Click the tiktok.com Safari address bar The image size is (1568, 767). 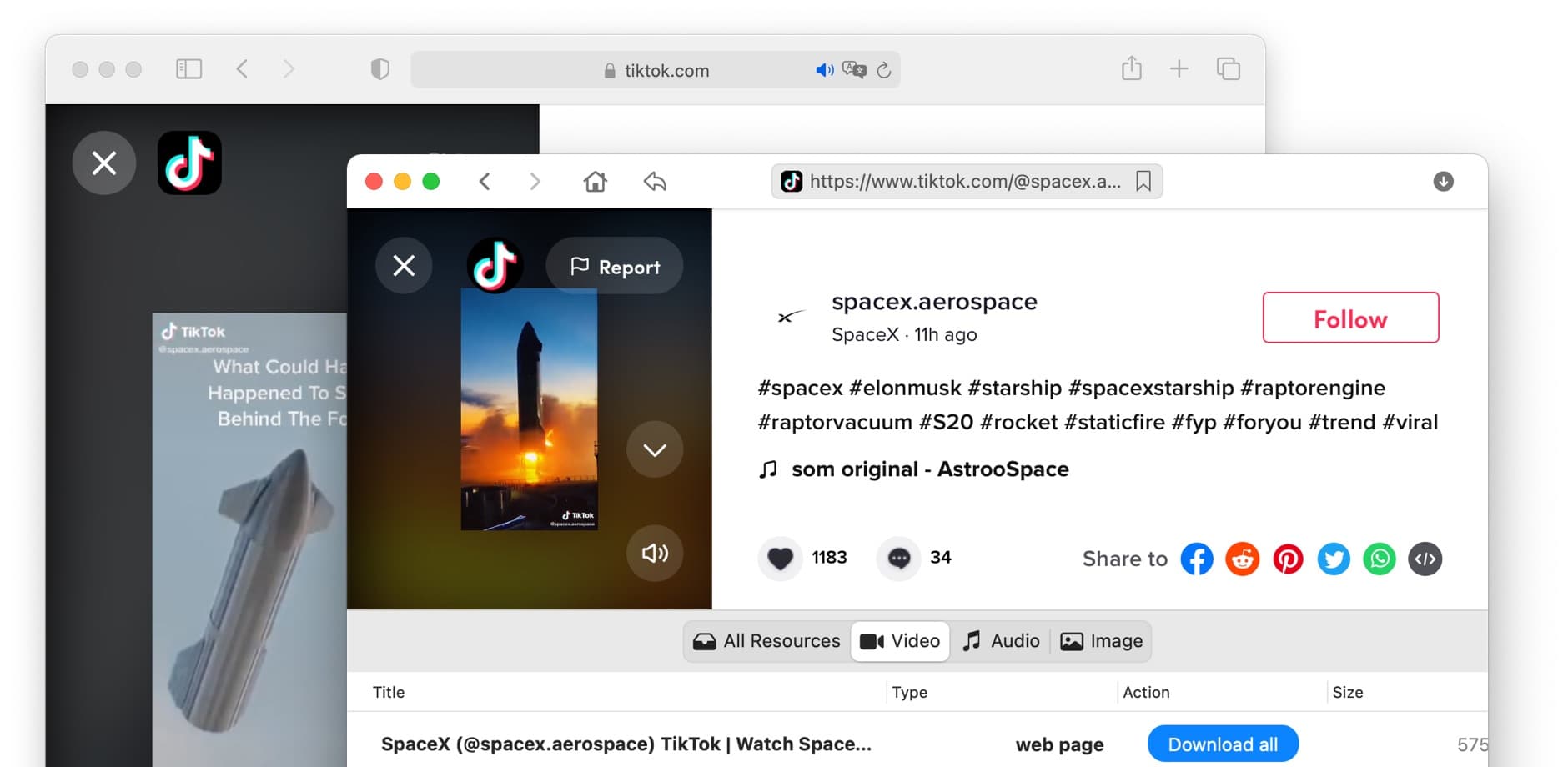tap(656, 70)
